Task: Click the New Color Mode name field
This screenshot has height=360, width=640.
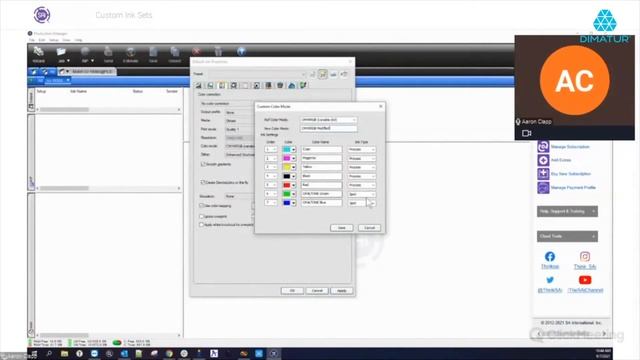Action: point(329,128)
